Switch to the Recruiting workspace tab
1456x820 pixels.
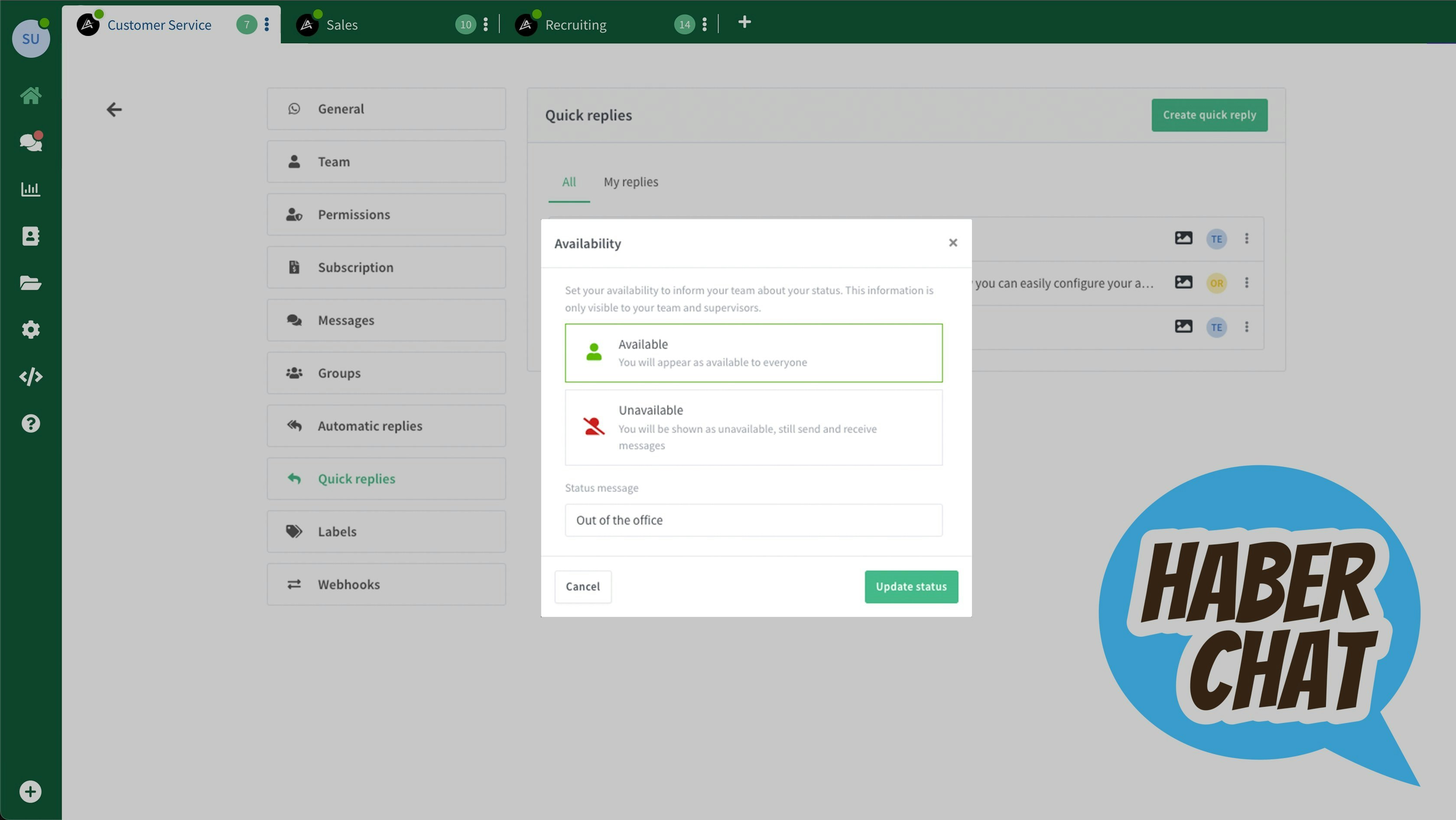(575, 25)
